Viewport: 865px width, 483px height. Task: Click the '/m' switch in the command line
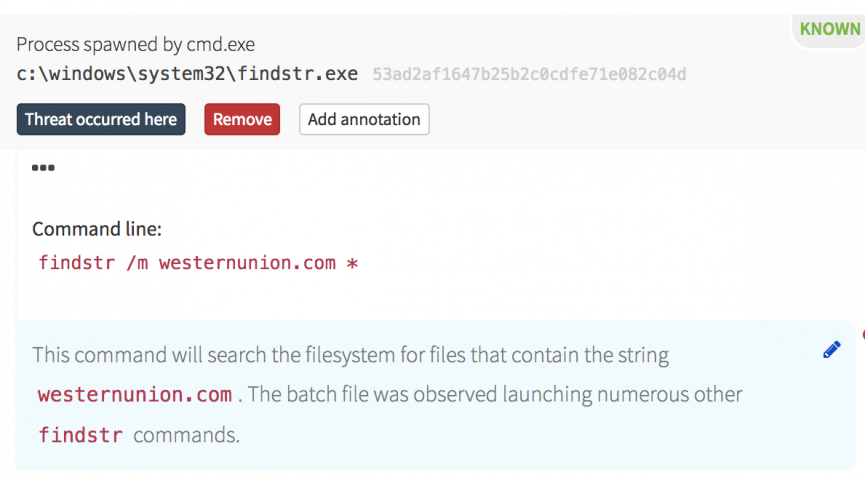coord(137,263)
